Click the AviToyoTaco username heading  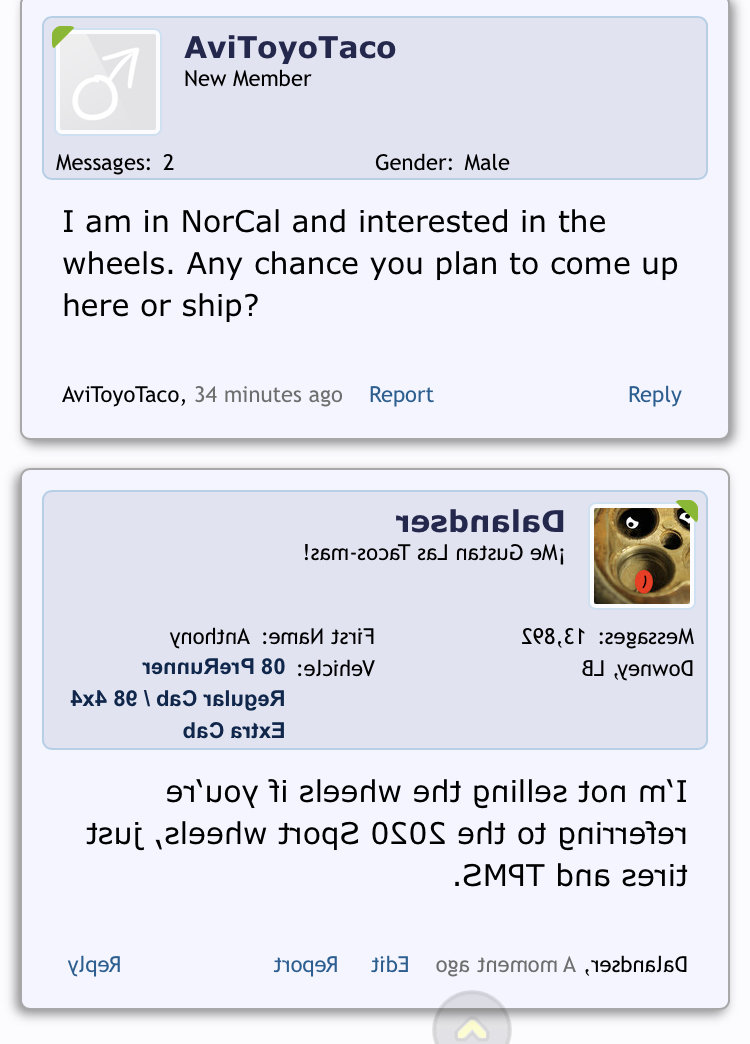(290, 48)
